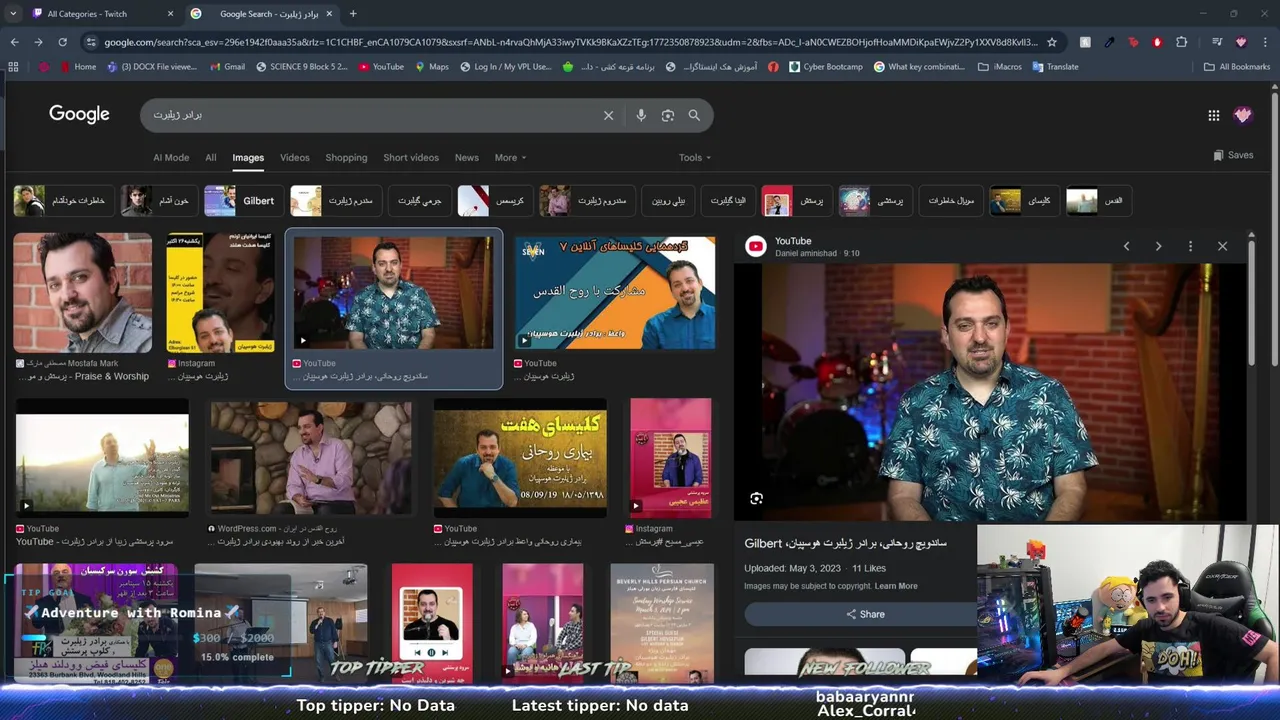Expand the More search filters dropdown

(510, 158)
